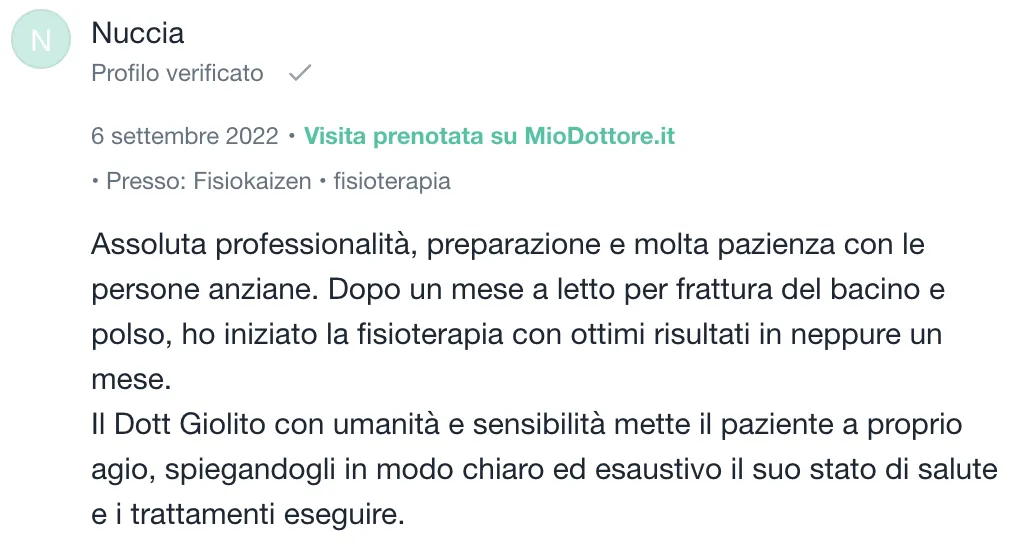Select the date 6 settembre 2022
1016x557 pixels.
185,136
